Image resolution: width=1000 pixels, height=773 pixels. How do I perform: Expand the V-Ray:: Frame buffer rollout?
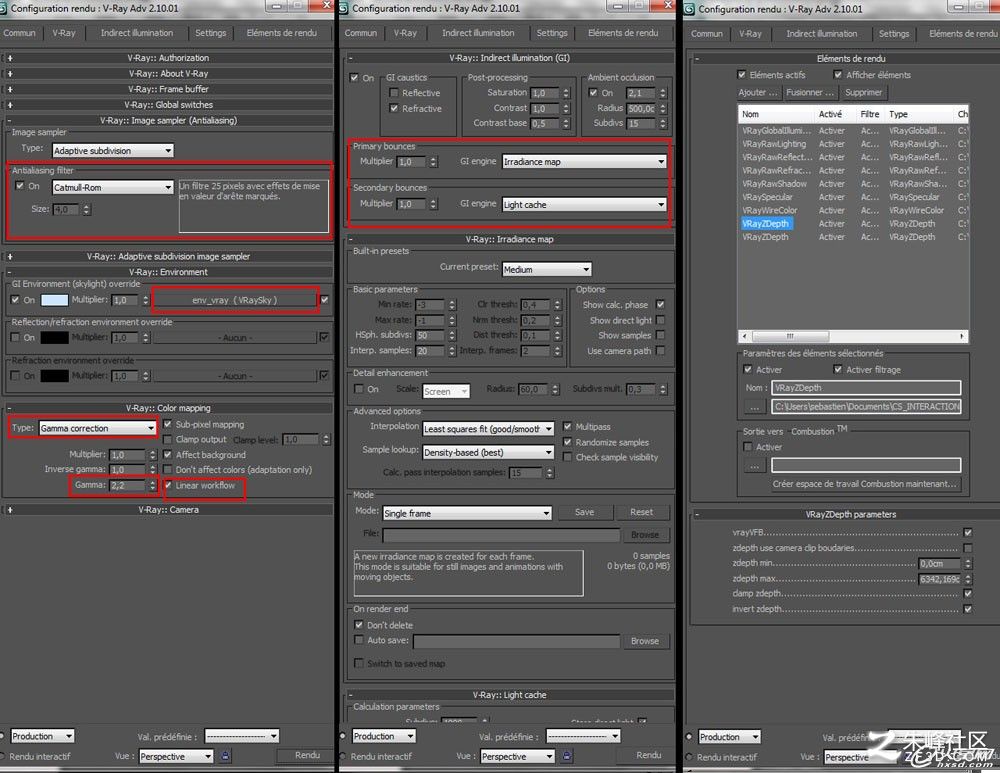tap(168, 89)
